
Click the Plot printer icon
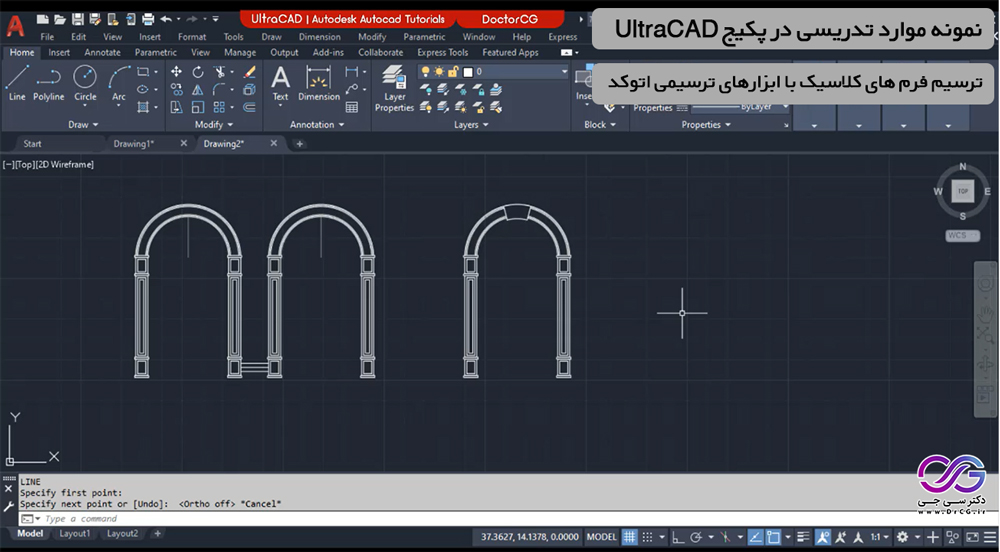[x=148, y=19]
